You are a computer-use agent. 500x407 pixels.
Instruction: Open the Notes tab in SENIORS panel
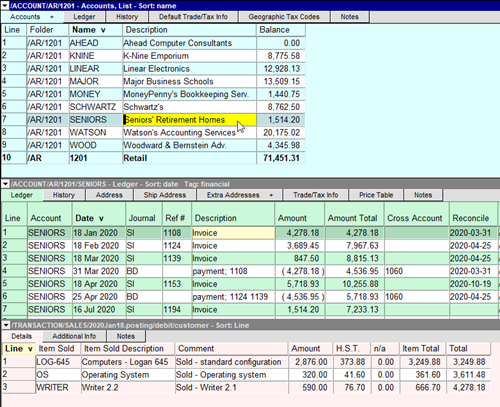(423, 195)
